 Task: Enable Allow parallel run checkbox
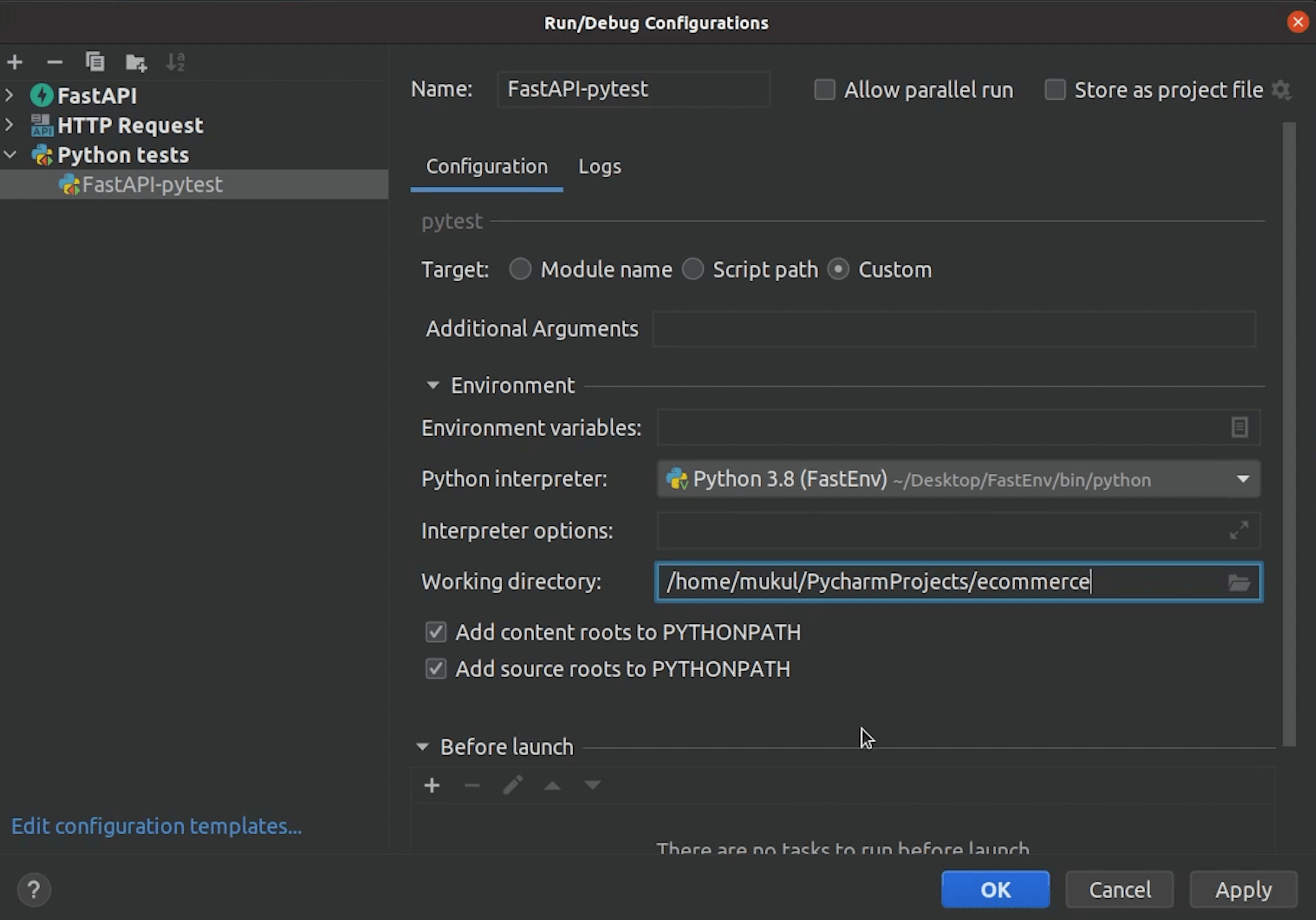824,90
